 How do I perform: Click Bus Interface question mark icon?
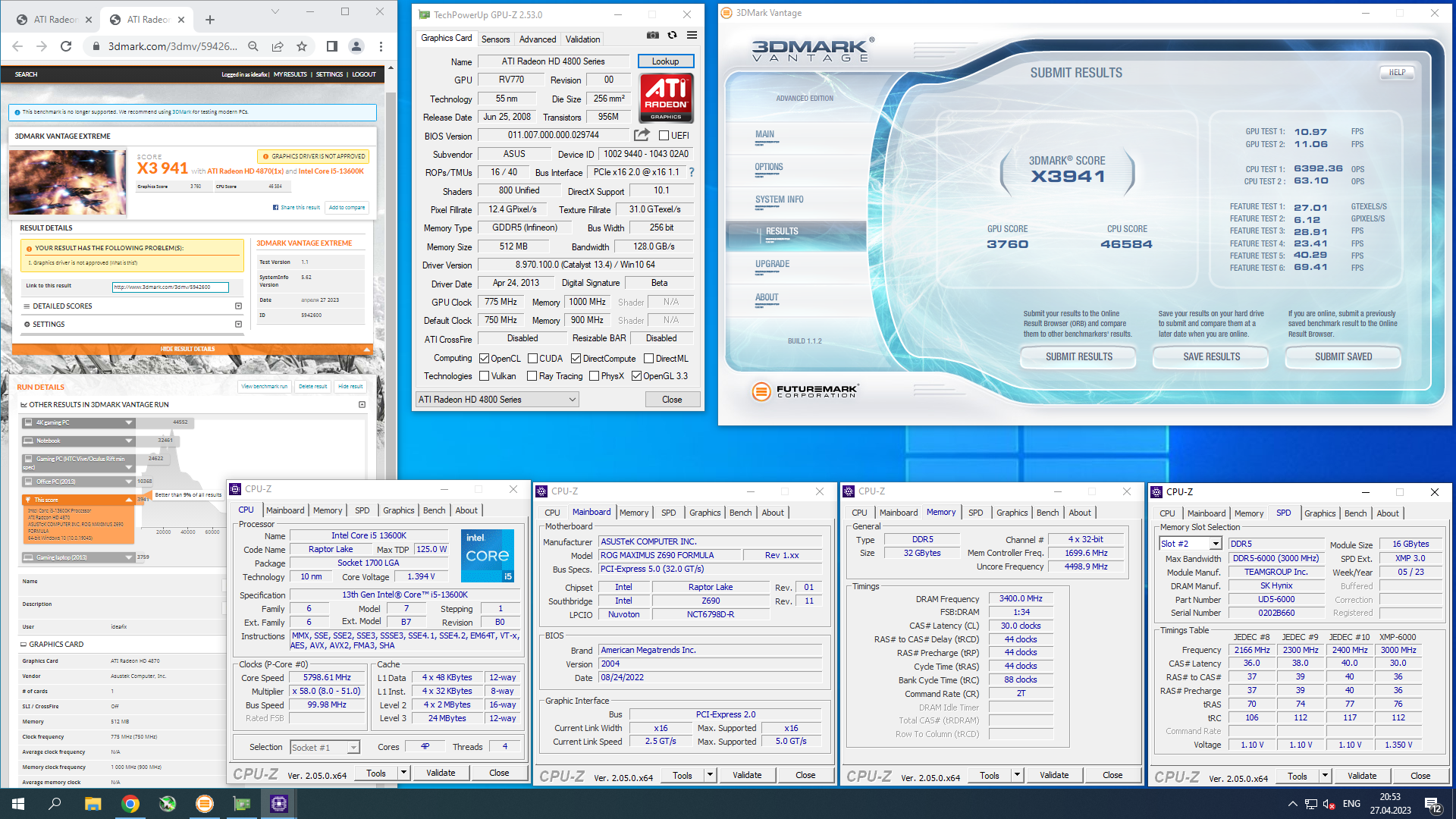coord(692,172)
